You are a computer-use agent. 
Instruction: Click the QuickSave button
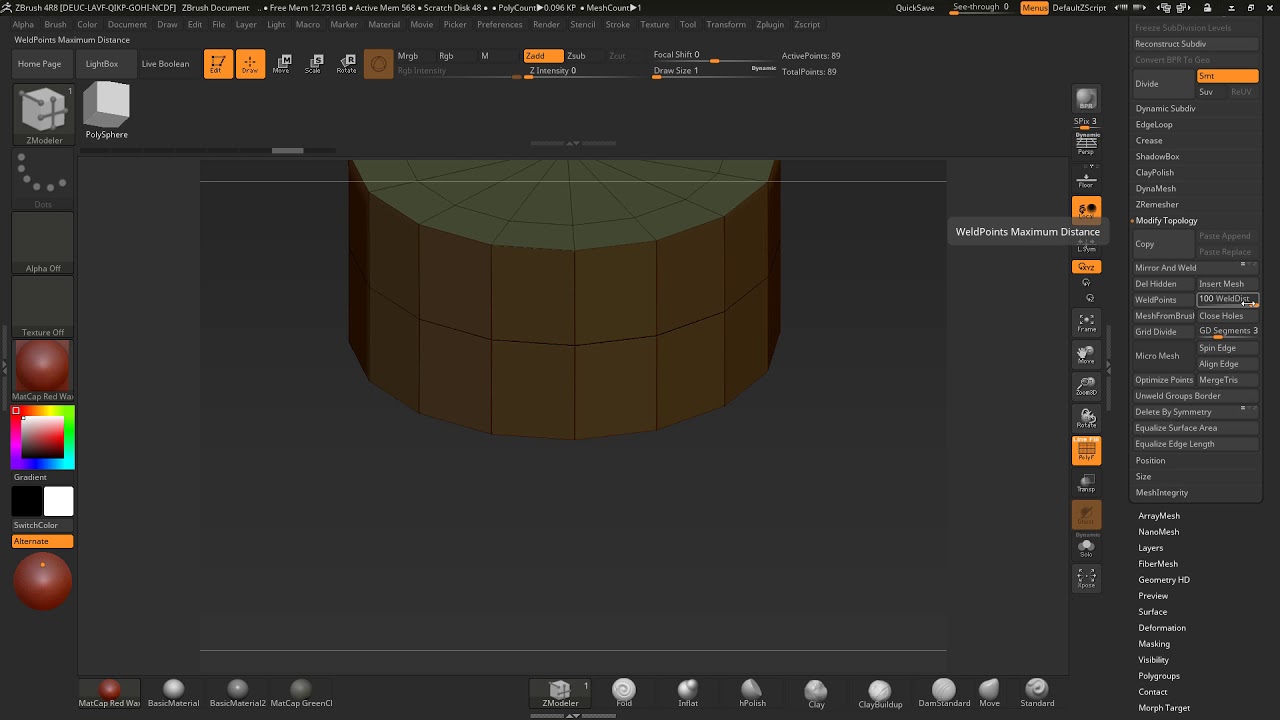pyautogui.click(x=915, y=8)
